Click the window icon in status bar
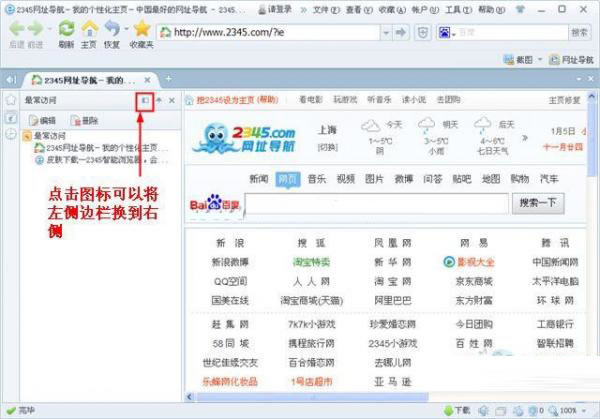 click(501, 411)
